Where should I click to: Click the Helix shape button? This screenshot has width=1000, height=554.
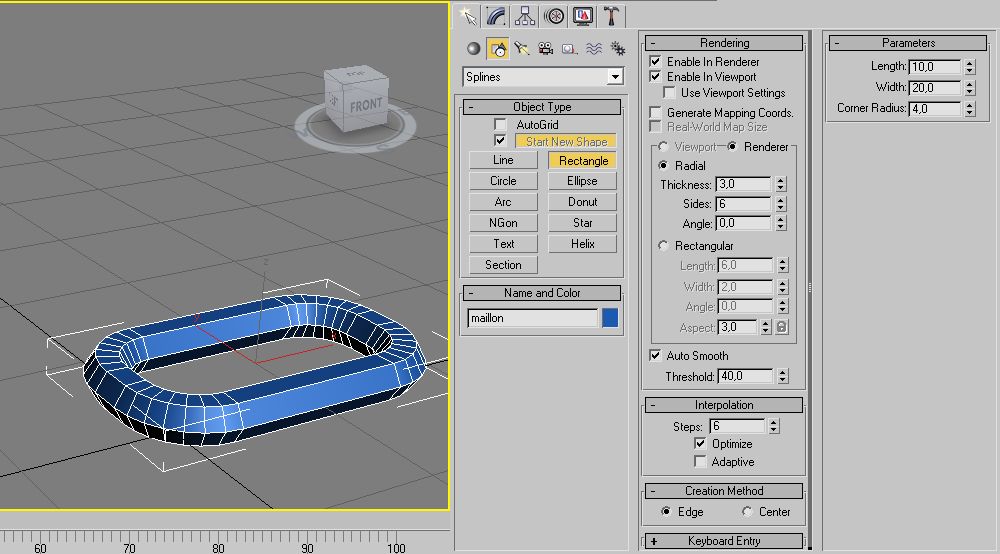click(582, 244)
